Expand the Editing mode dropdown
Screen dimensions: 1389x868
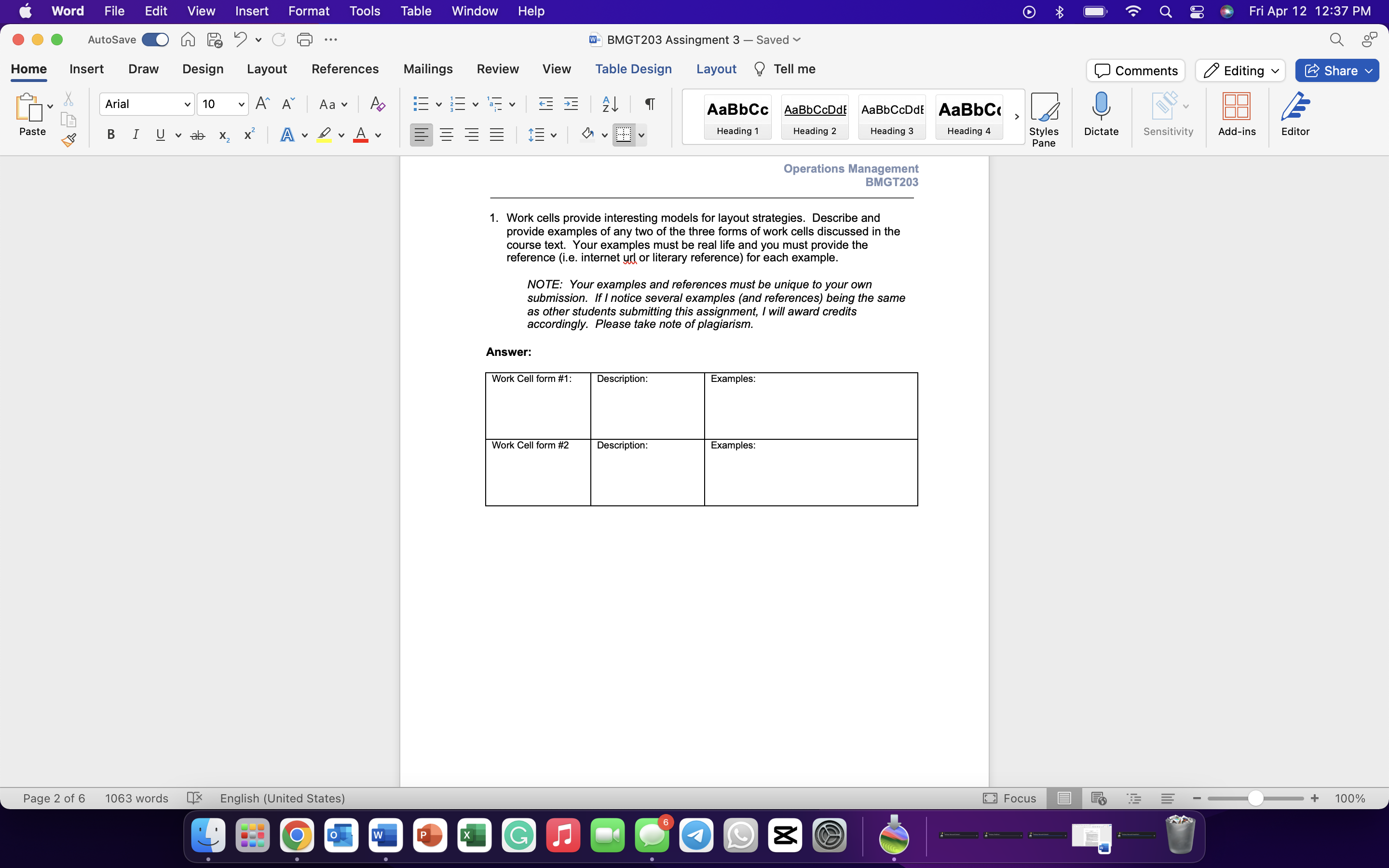click(1275, 70)
